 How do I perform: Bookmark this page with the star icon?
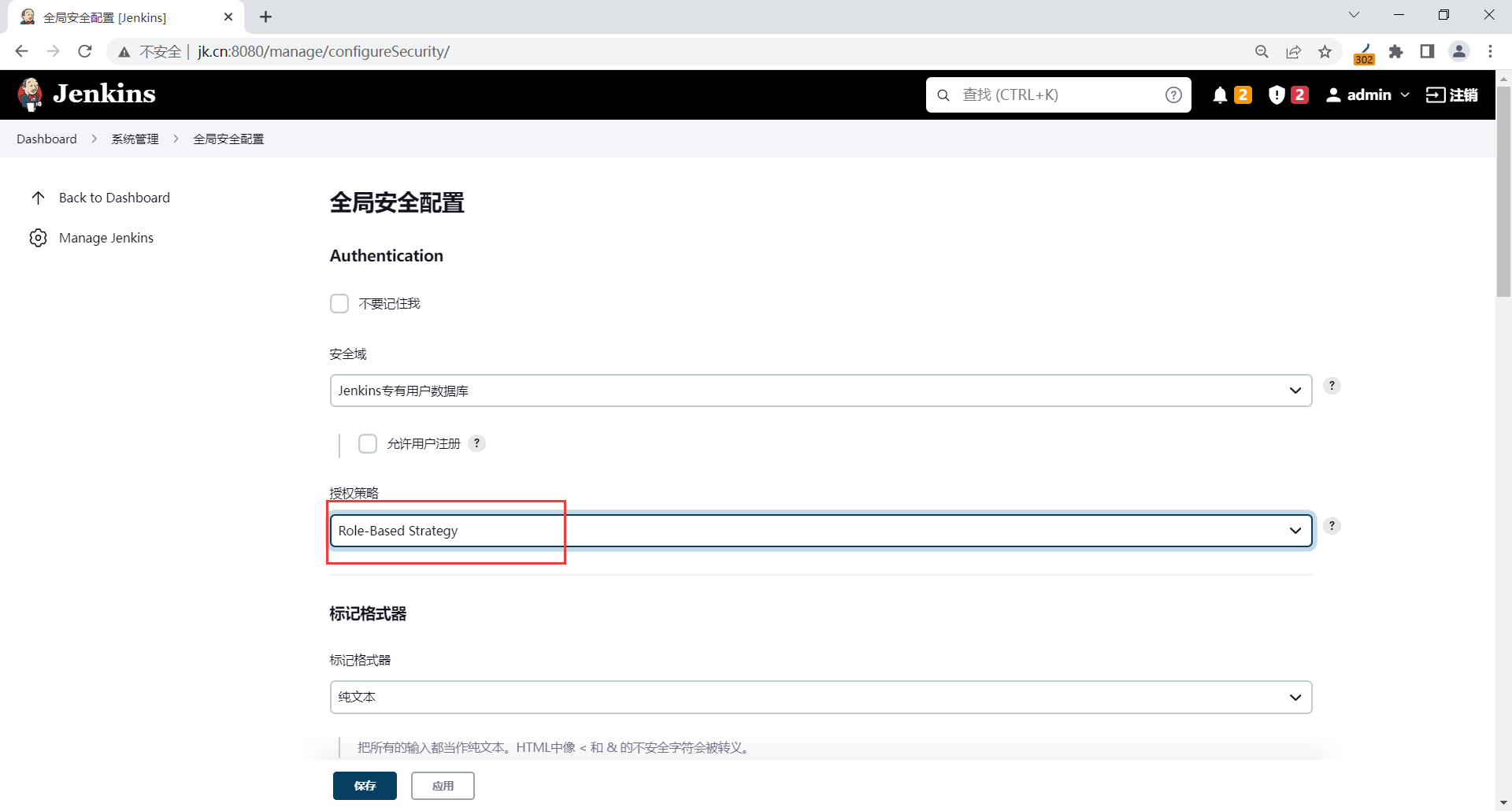[x=1325, y=51]
